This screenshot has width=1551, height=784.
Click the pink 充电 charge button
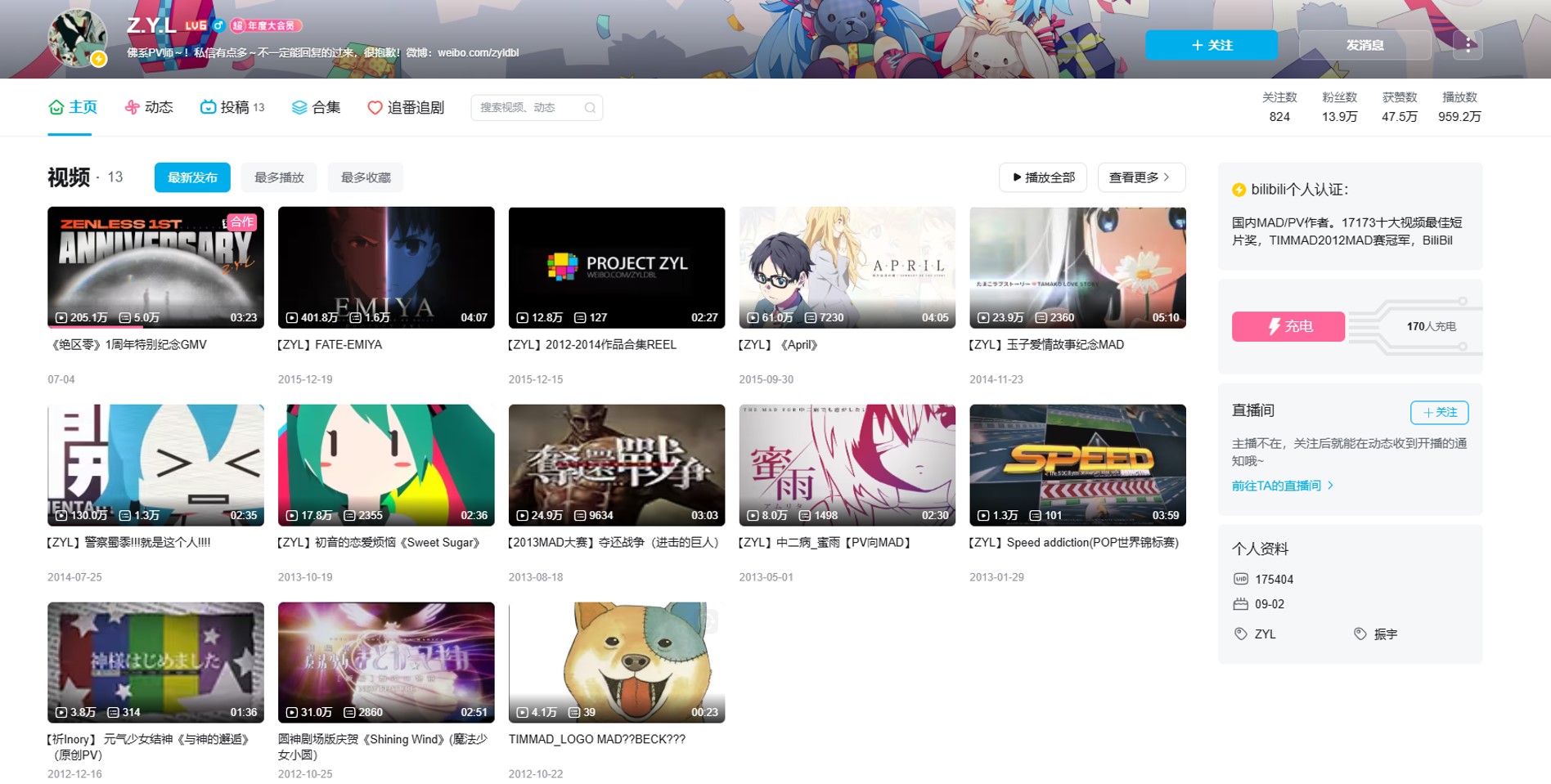click(1288, 326)
